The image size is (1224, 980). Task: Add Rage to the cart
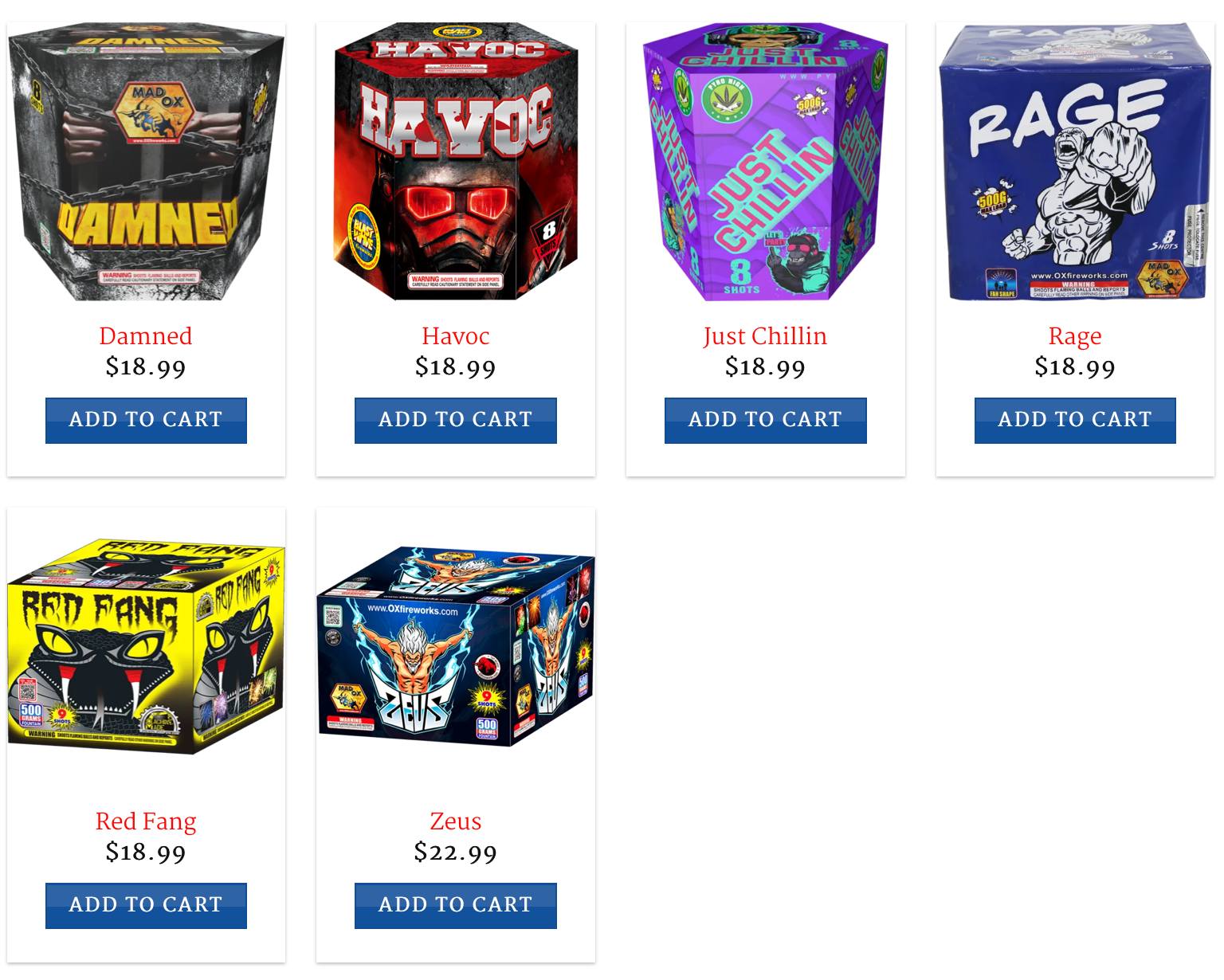coord(1075,420)
